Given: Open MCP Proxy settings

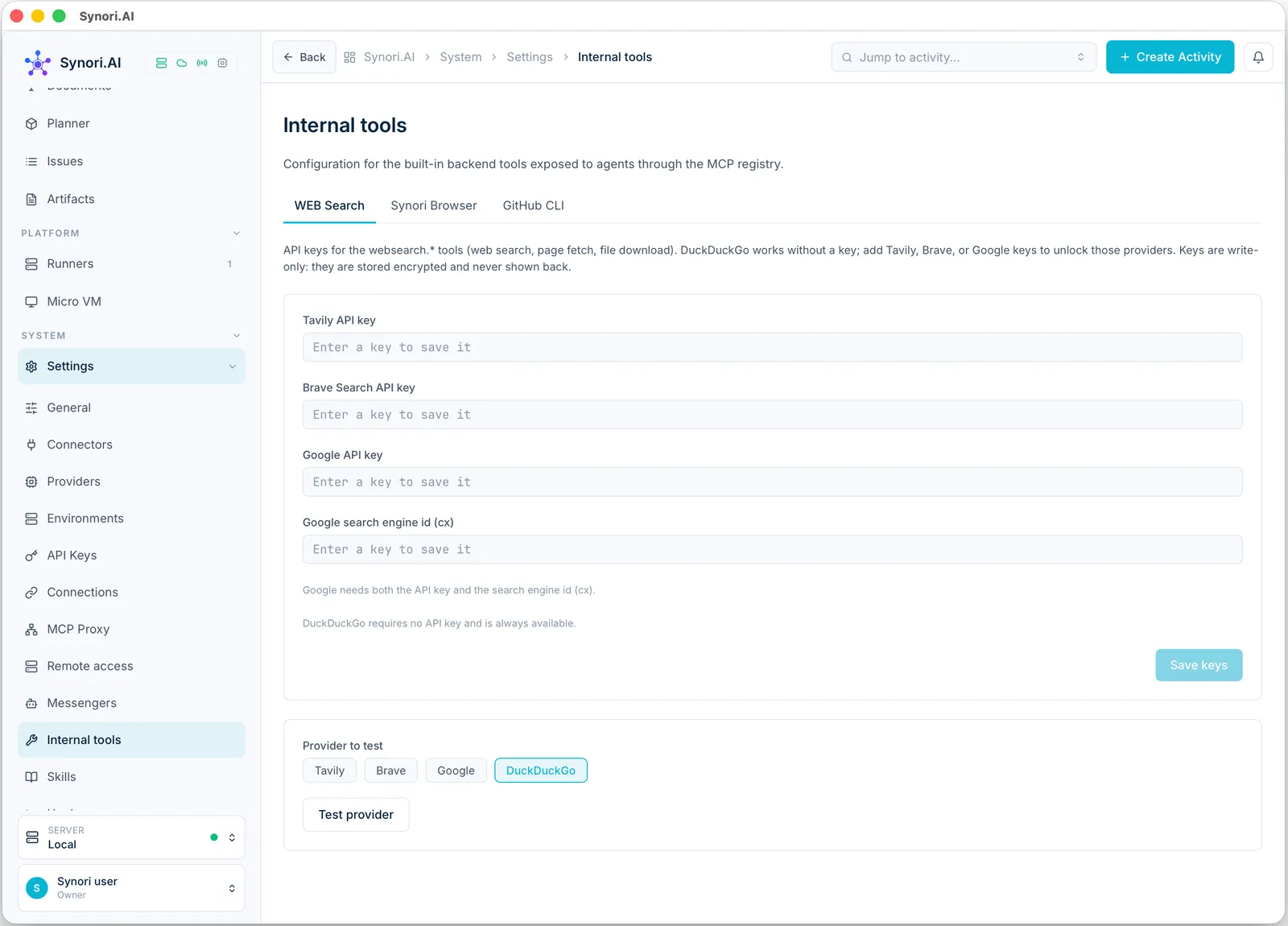Looking at the screenshot, I should click(x=131, y=630).
